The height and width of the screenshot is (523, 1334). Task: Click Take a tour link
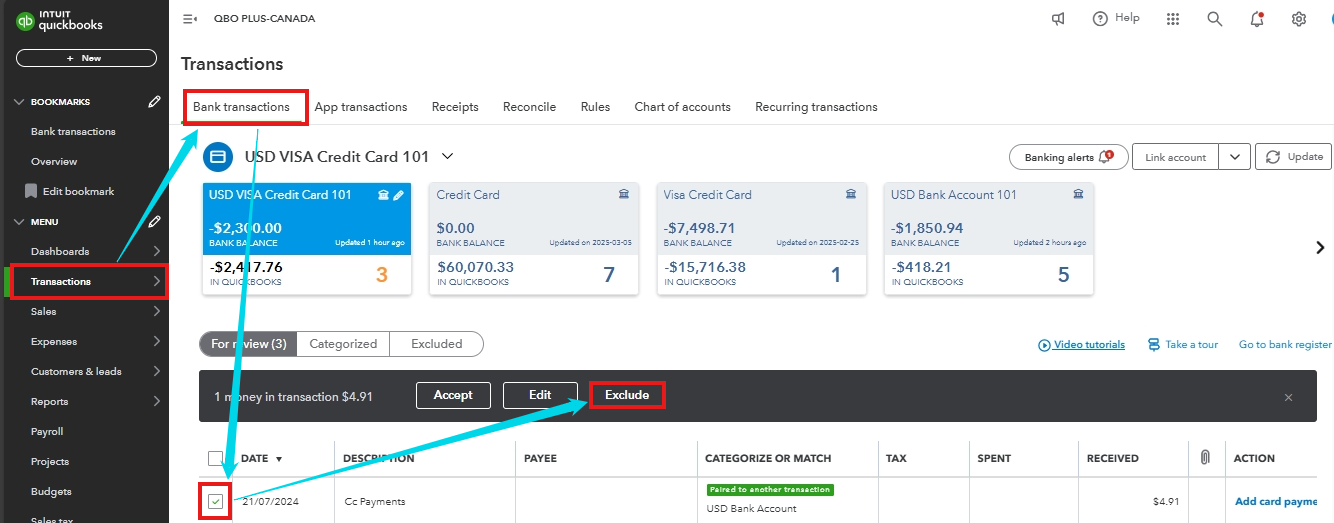(x=1183, y=344)
